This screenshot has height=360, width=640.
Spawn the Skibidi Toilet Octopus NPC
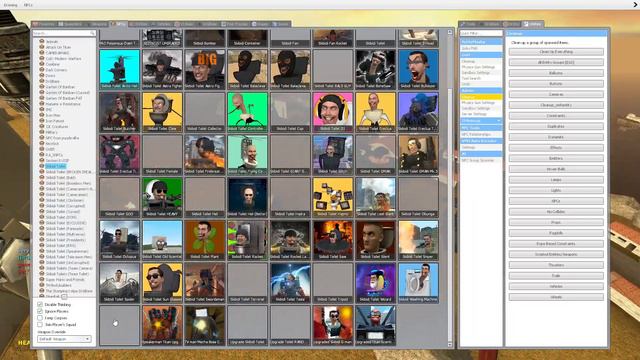119,240
